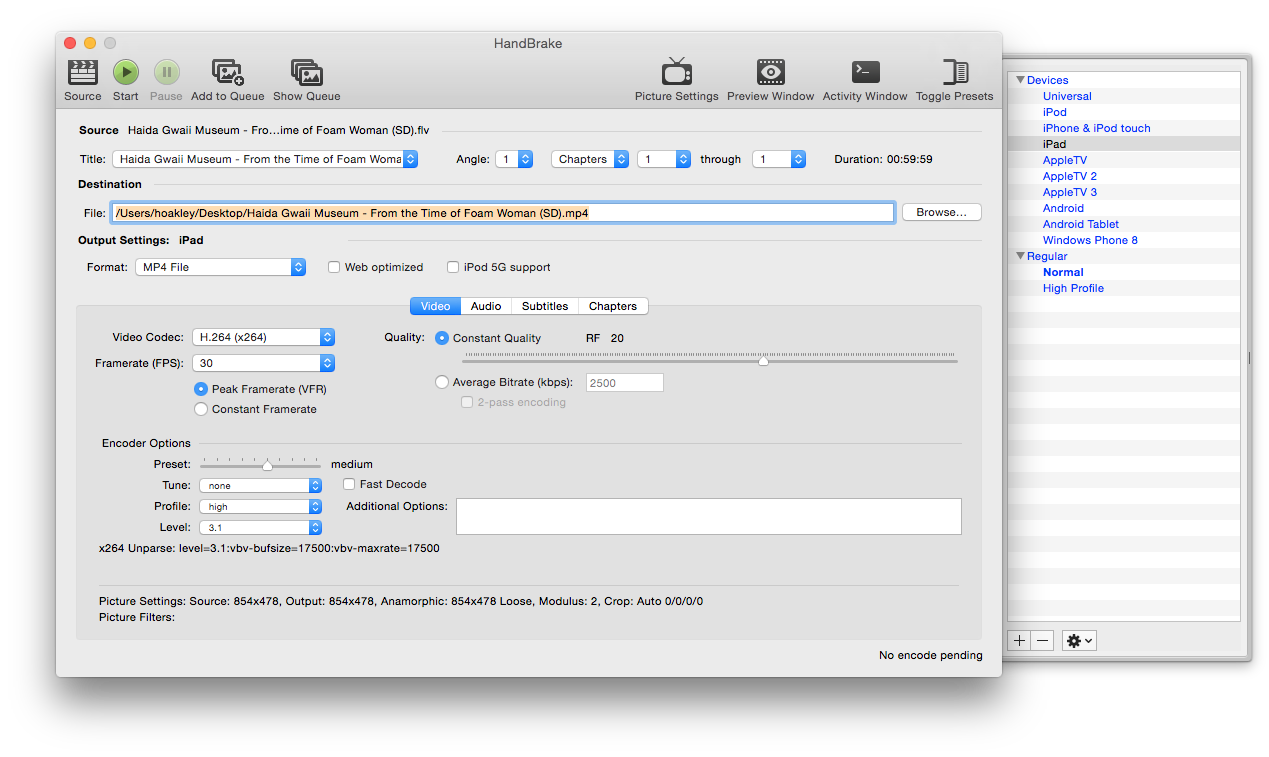Enable Fast Decode under Encoder Options
Viewport: 1269px width, 757px height.
click(x=349, y=484)
